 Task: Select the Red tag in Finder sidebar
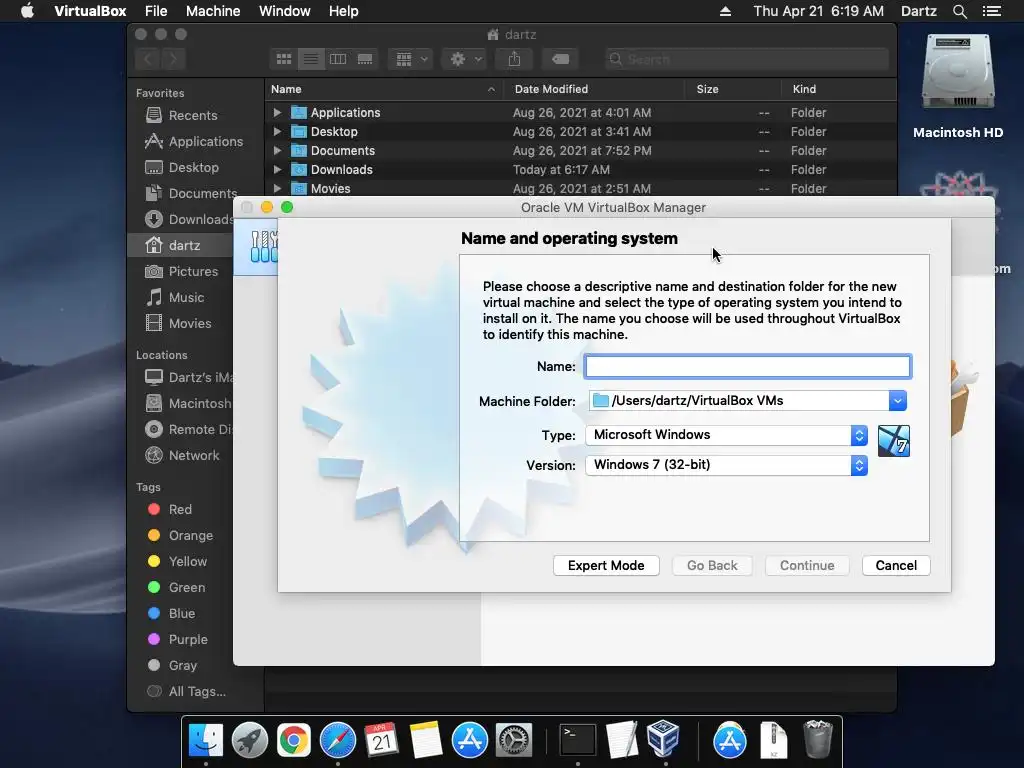pos(170,509)
